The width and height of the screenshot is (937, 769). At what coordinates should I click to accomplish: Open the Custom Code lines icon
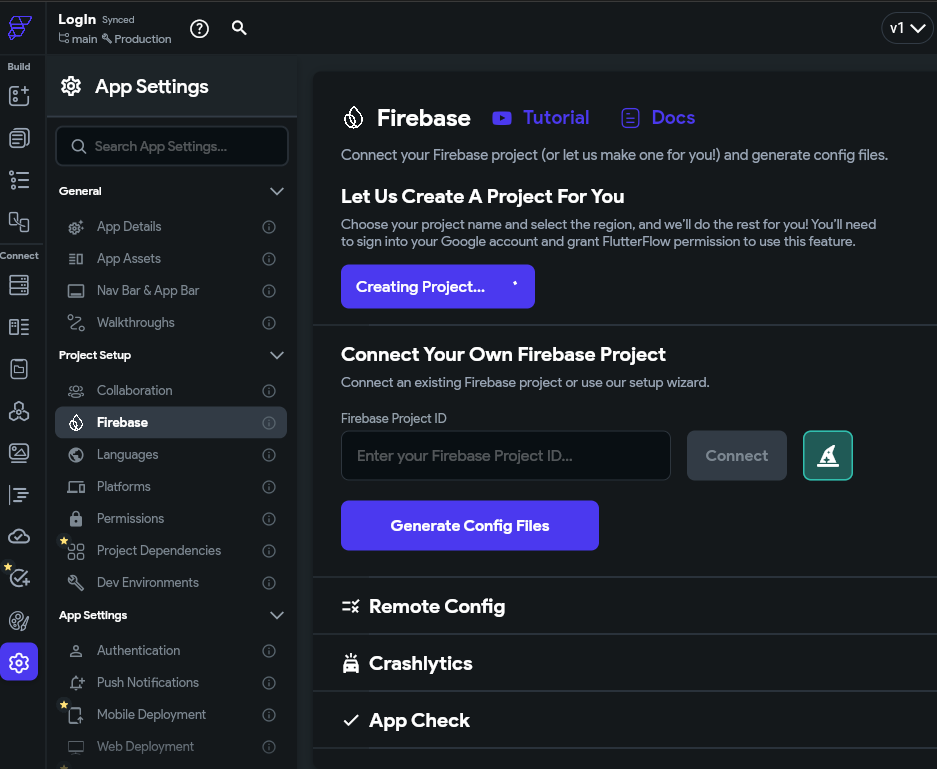[19, 495]
